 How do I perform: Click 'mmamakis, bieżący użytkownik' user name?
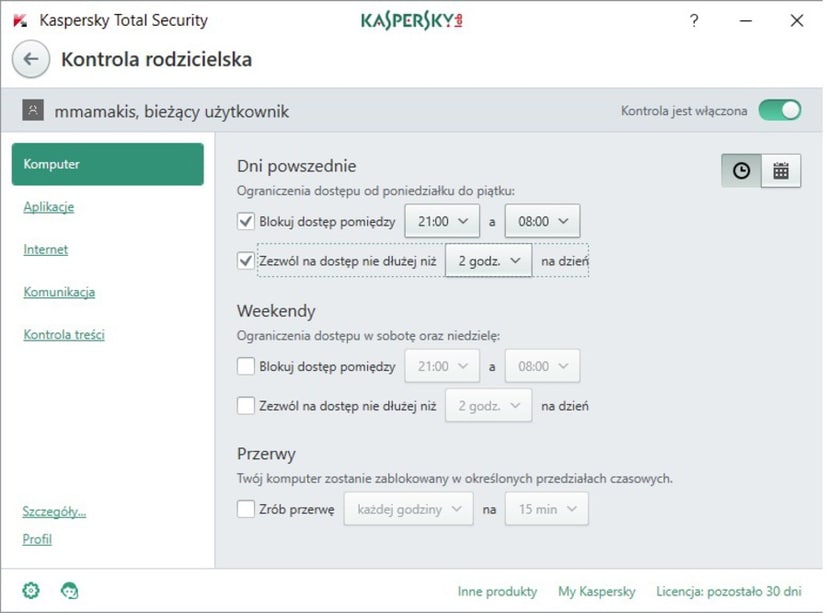pyautogui.click(x=172, y=111)
